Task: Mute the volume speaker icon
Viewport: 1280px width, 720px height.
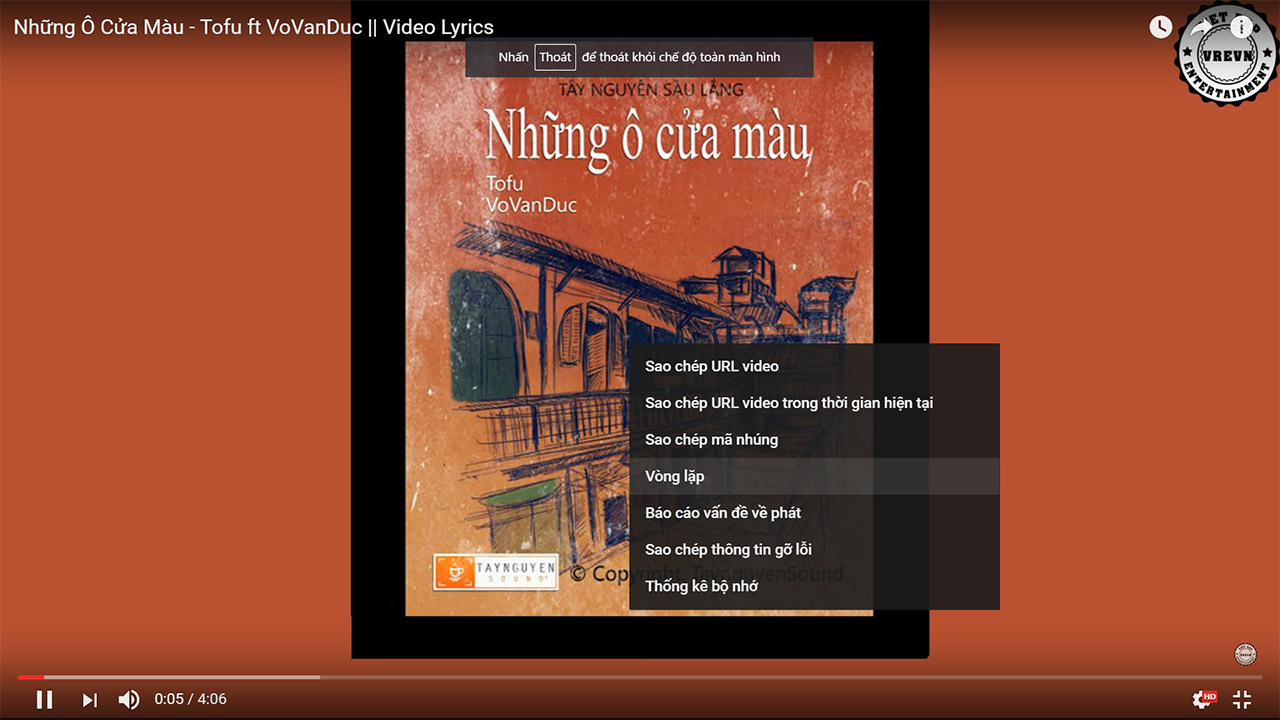Action: point(129,700)
